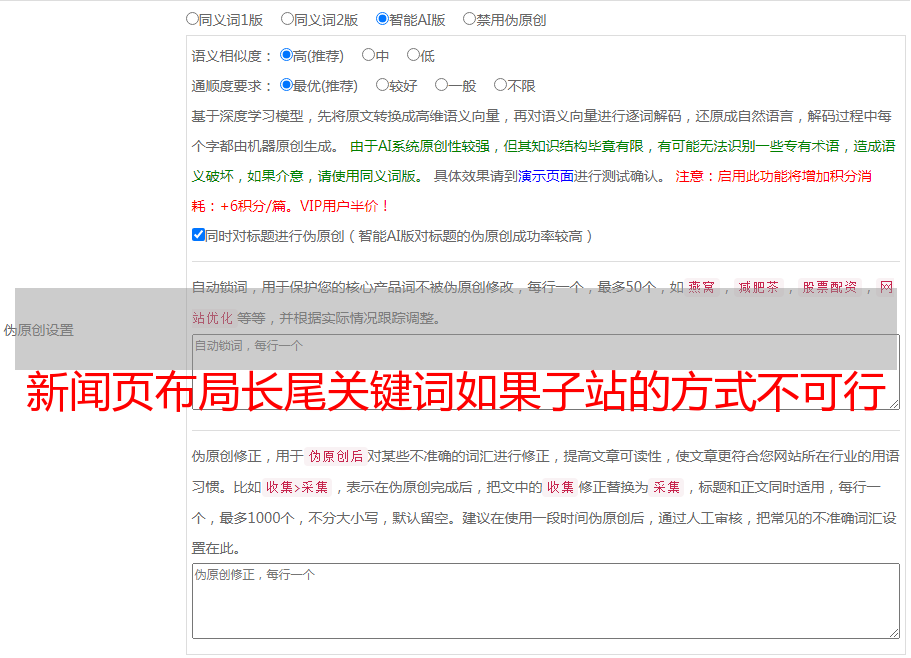Image resolution: width=911 pixels, height=658 pixels.
Task: Click the 伪原创修正 textarea resize handle
Action: [x=893, y=631]
